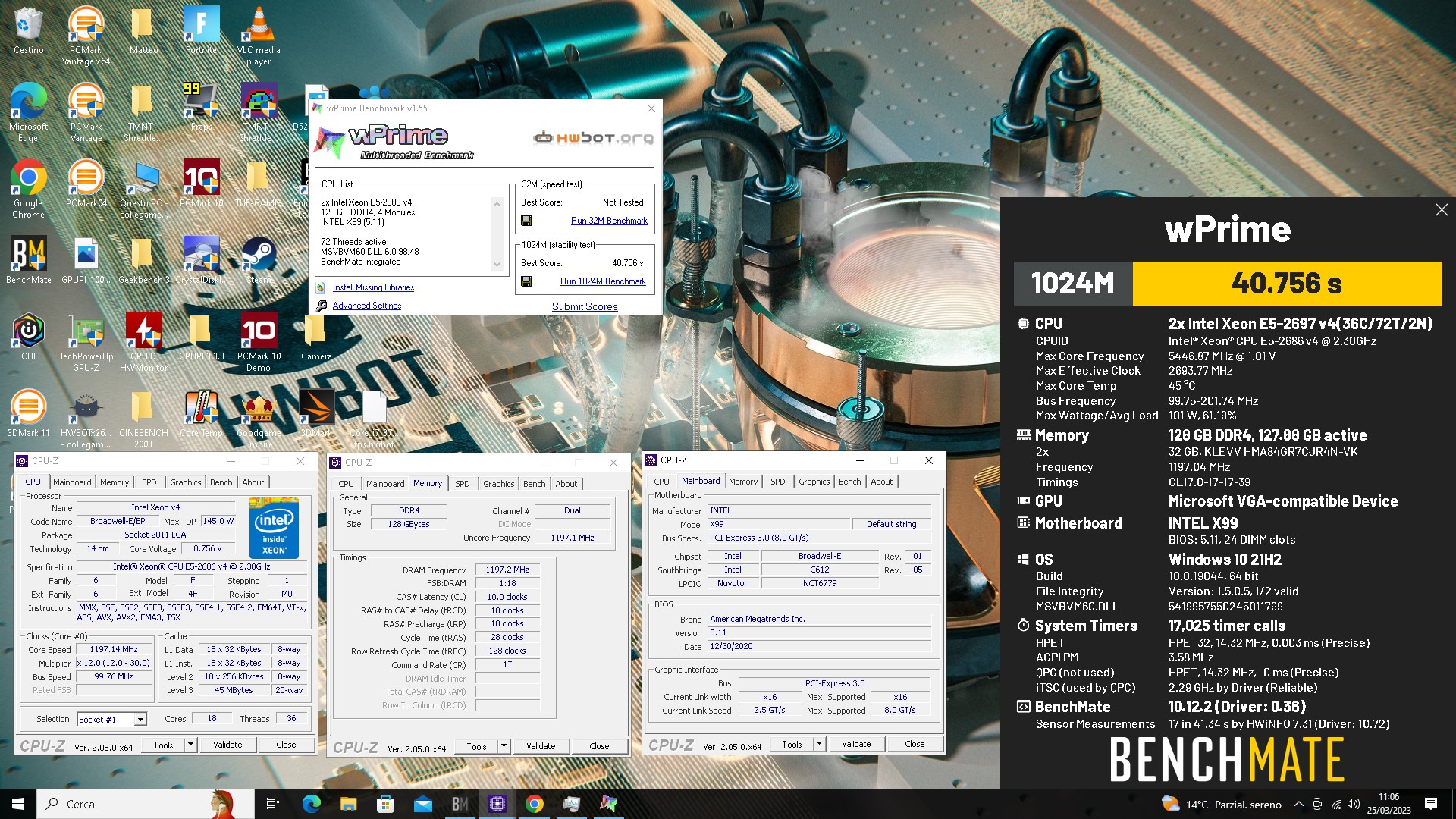Open the Cestino recycle bin icon

coord(28,30)
